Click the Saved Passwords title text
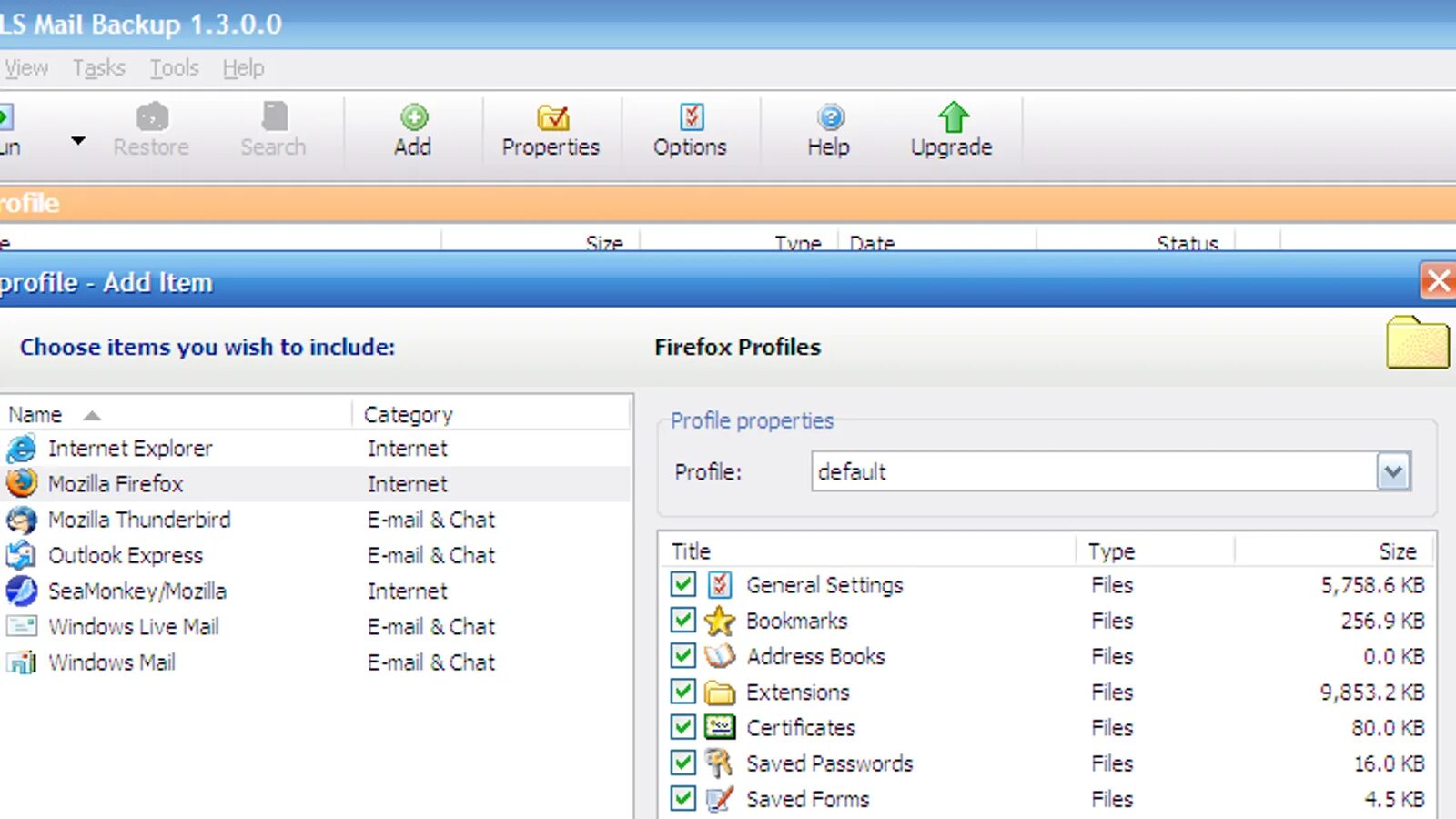This screenshot has width=1456, height=819. click(829, 763)
